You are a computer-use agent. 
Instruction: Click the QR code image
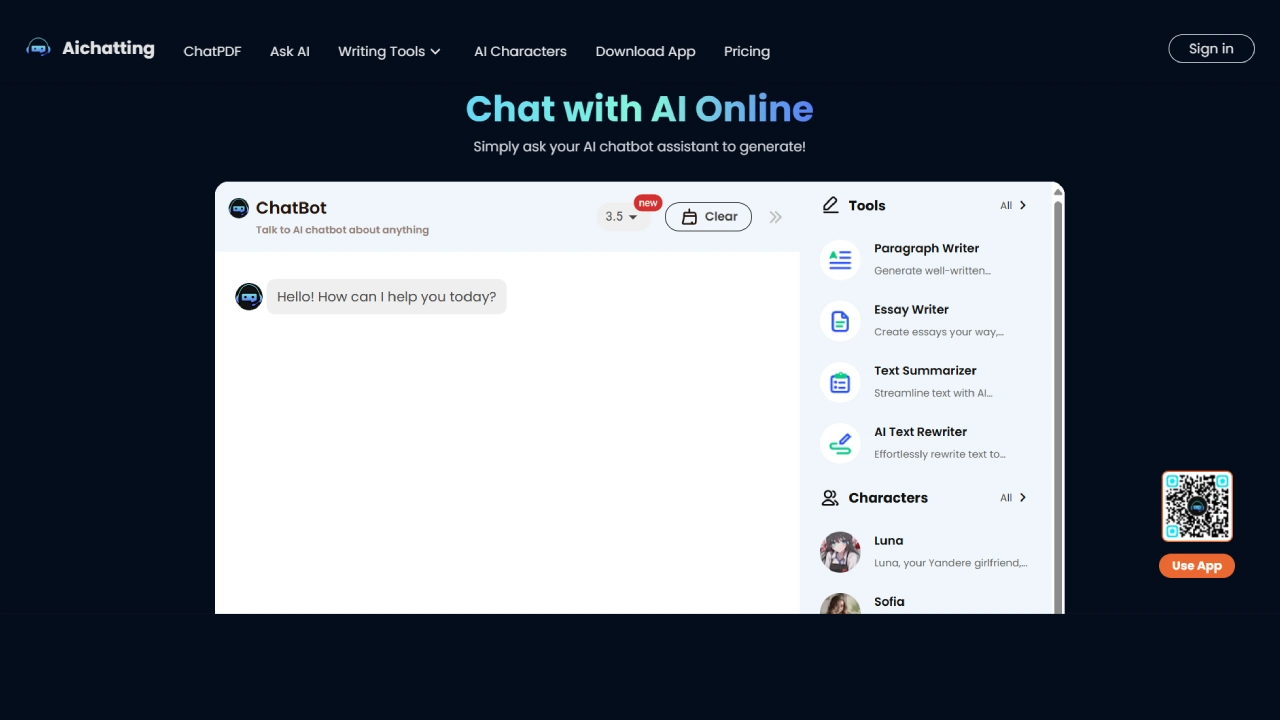click(x=1197, y=506)
